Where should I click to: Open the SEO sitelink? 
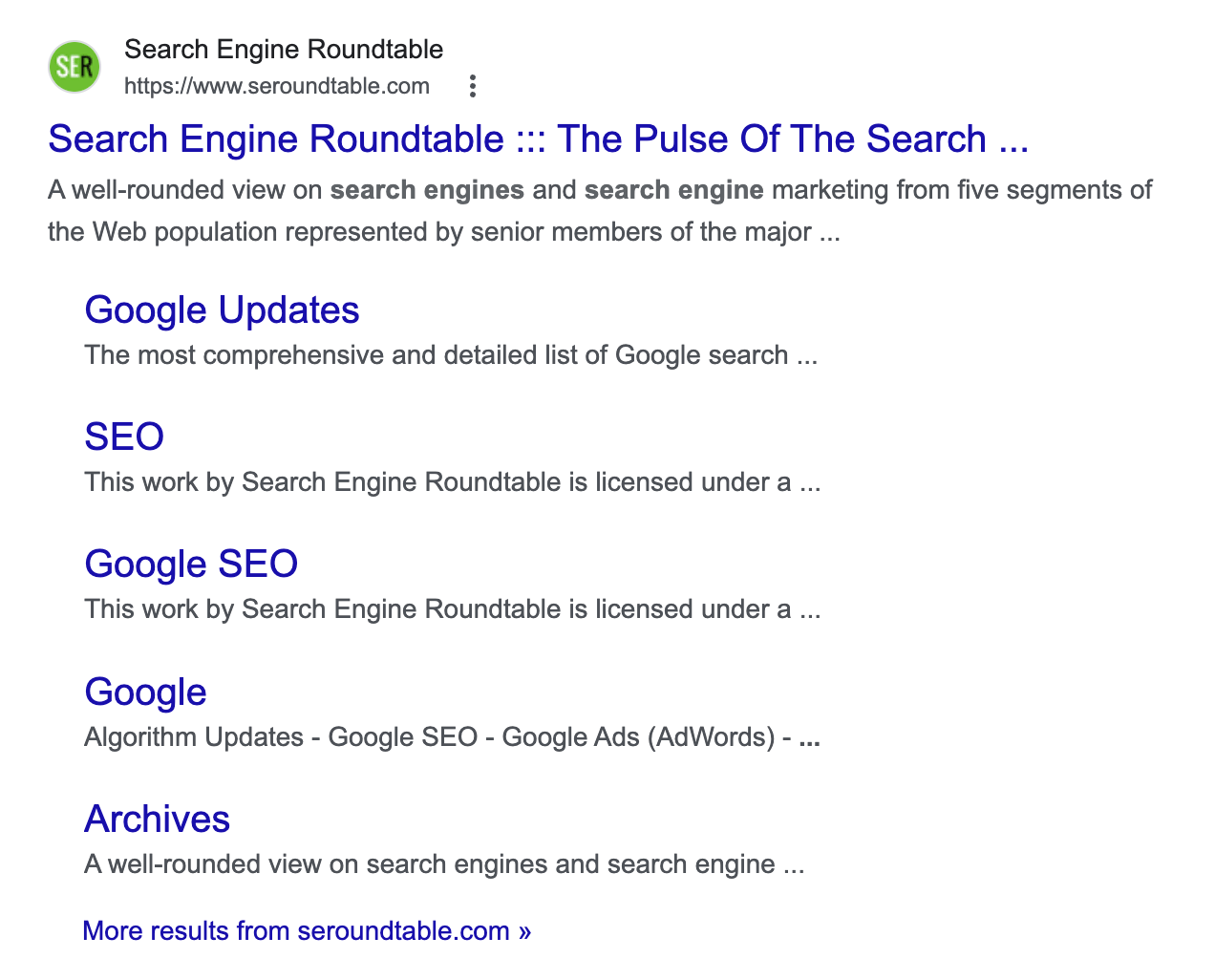pyautogui.click(x=124, y=437)
